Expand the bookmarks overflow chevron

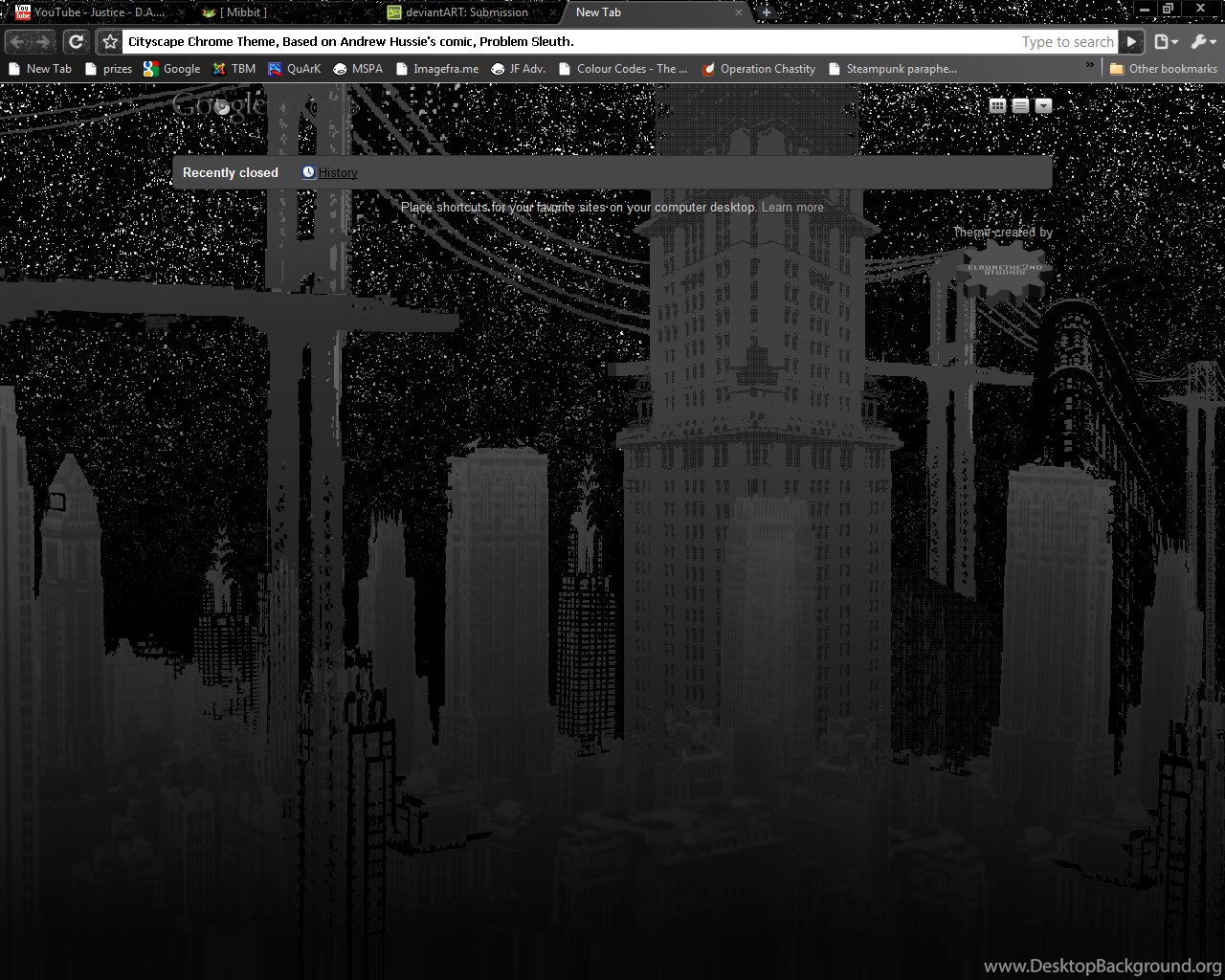tap(1089, 66)
